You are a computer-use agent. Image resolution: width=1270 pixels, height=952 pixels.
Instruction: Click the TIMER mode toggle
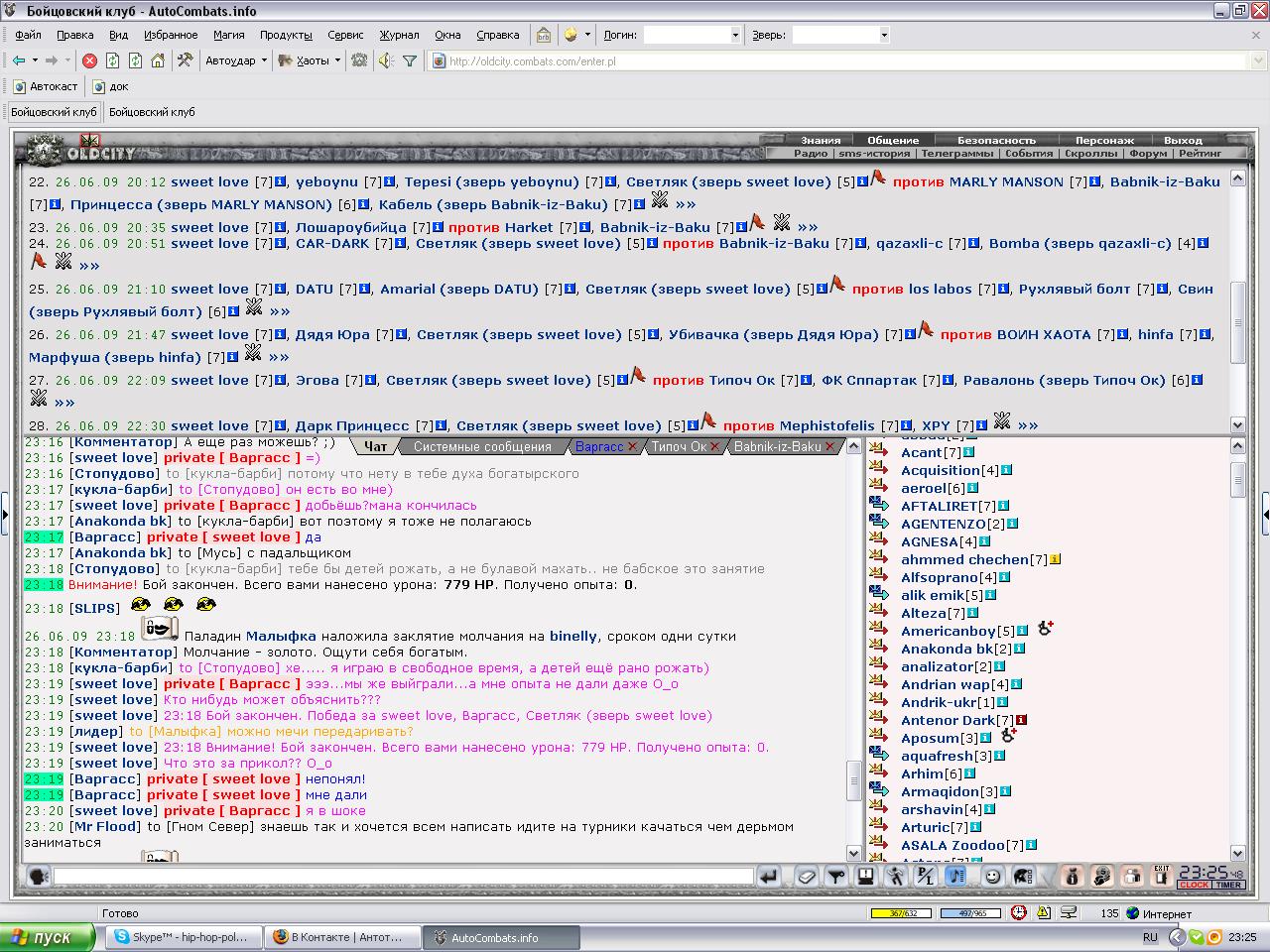(x=1228, y=885)
